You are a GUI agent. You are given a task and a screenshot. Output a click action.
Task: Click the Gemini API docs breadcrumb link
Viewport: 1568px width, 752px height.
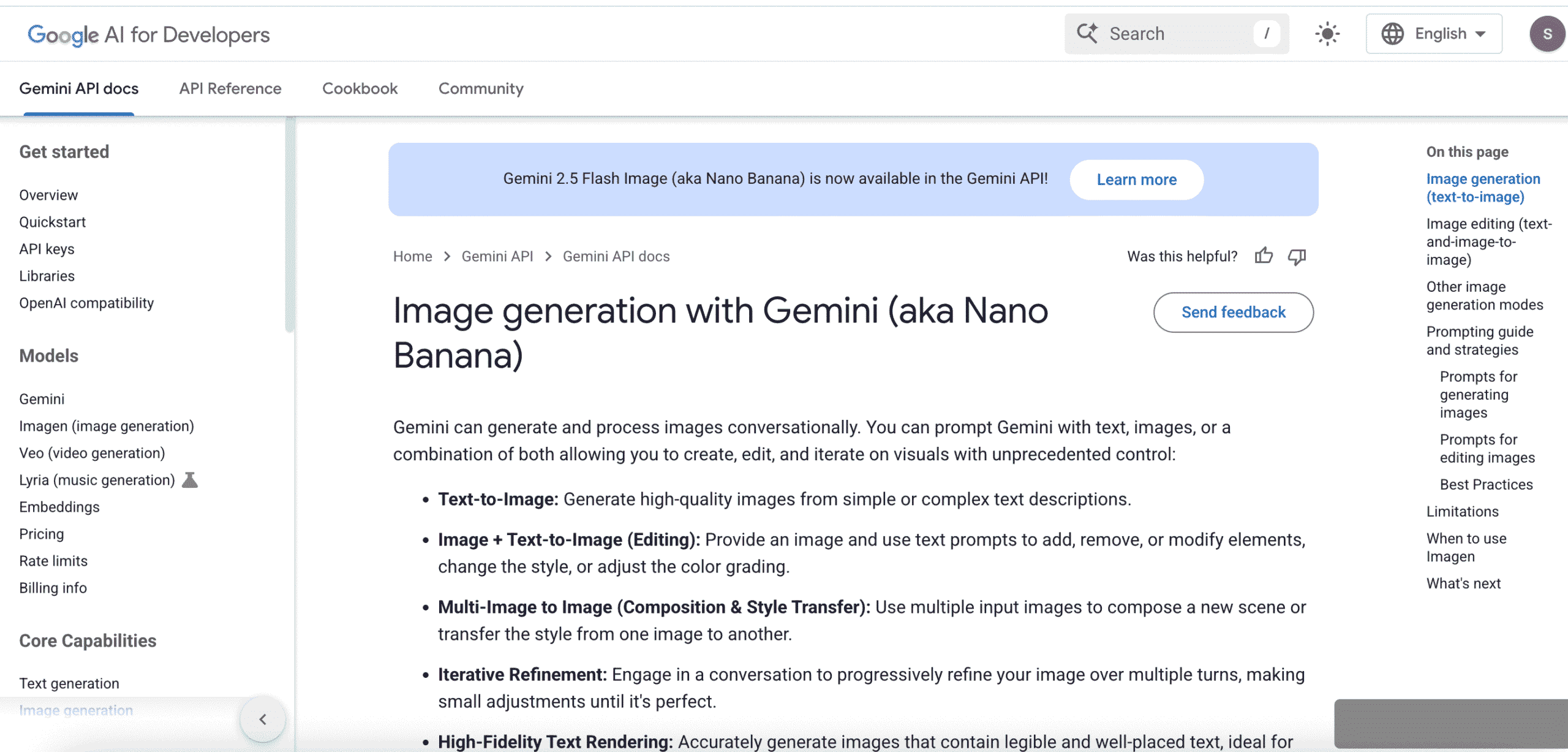point(616,256)
